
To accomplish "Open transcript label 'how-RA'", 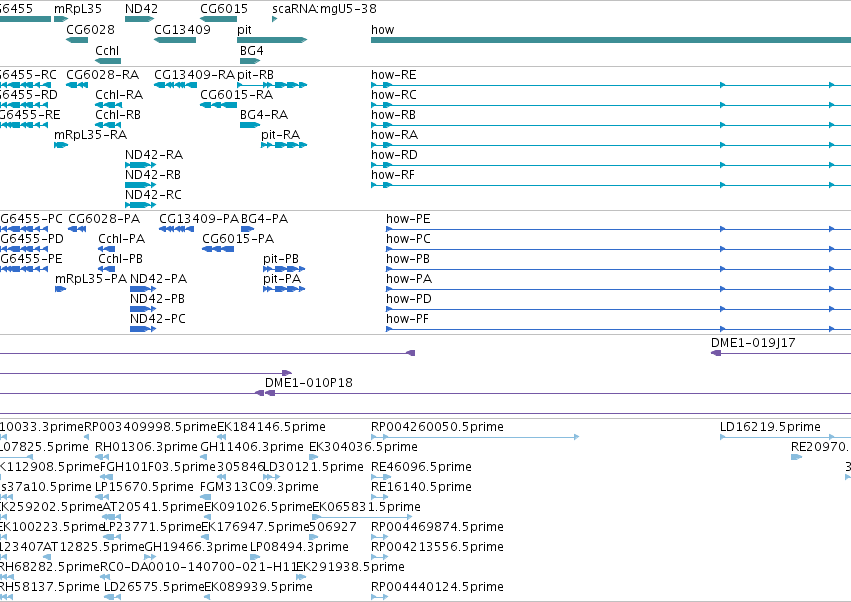I will (x=394, y=135).
